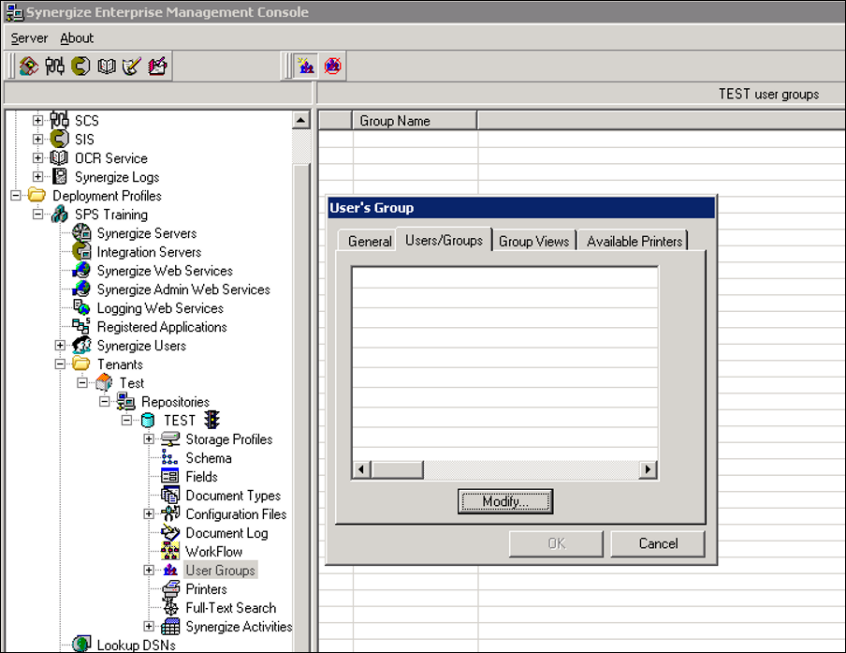This screenshot has width=846, height=653.
Task: Click the yellow SIS toolbar icon
Action: pos(81,66)
